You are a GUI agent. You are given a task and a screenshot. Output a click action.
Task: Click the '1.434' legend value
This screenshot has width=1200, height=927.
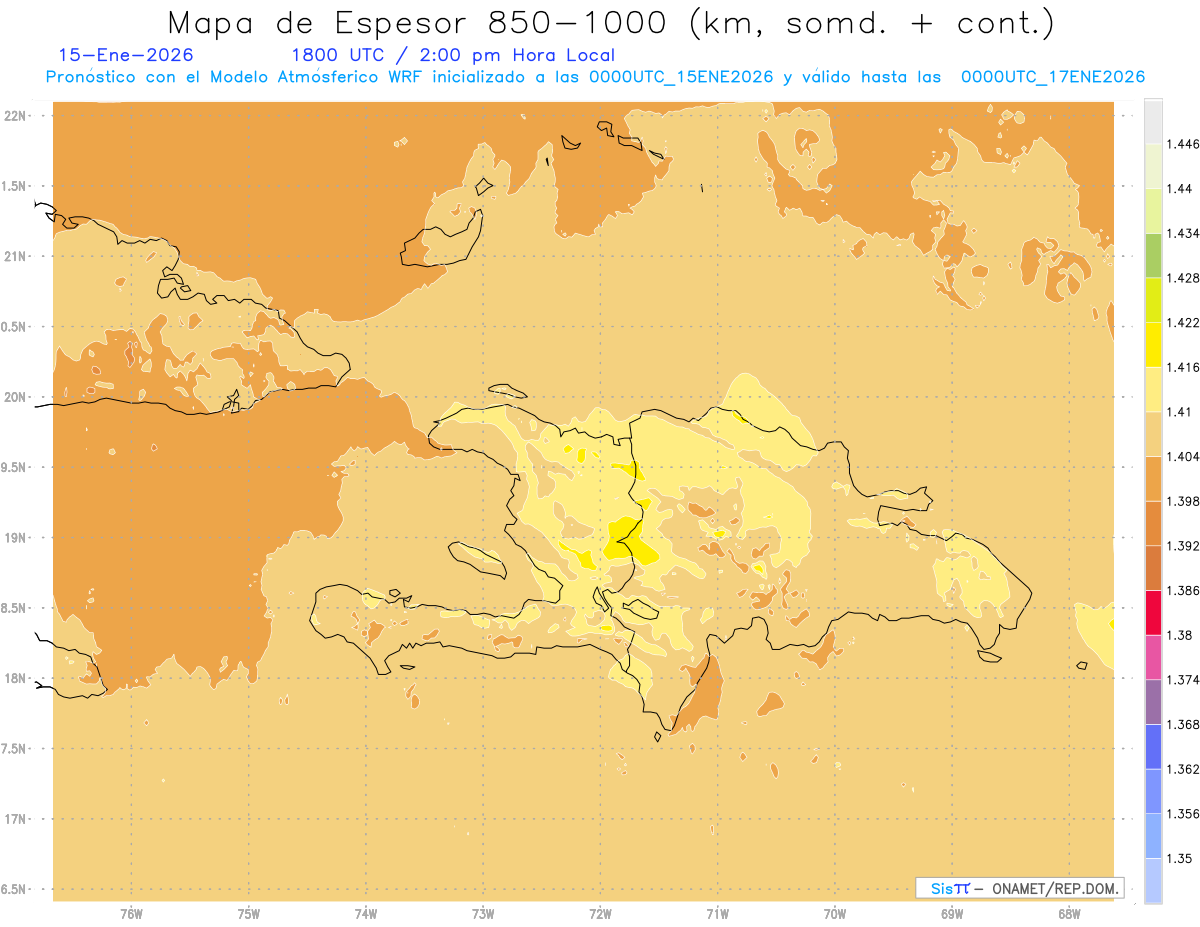coord(1183,233)
